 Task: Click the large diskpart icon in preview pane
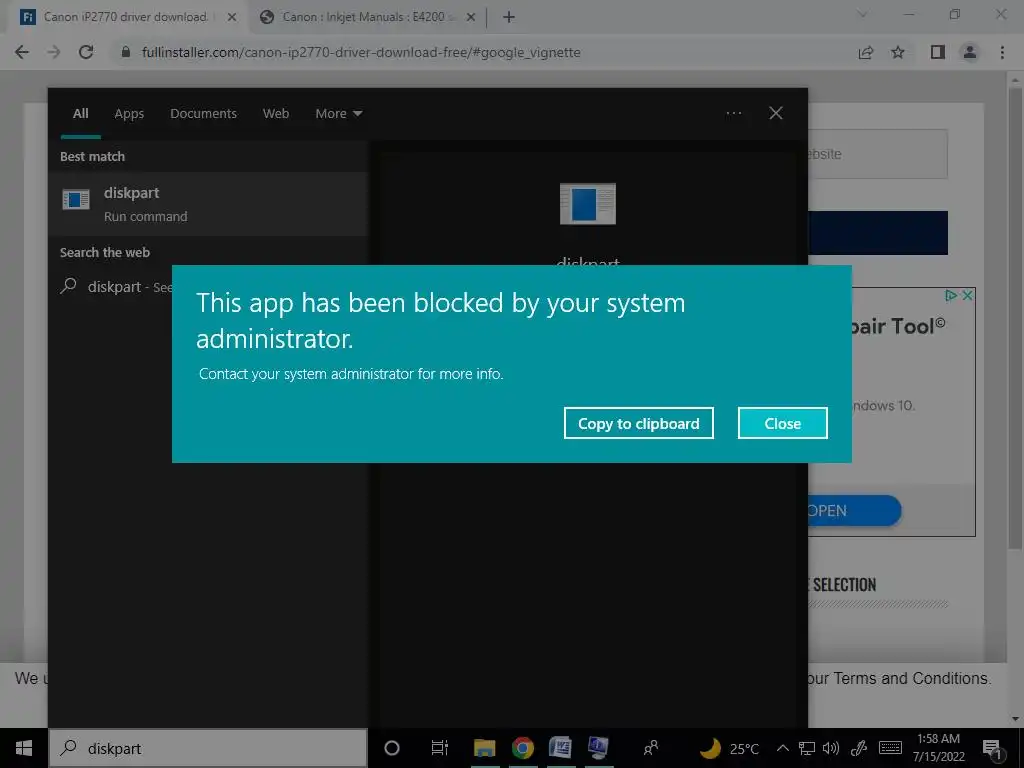click(x=588, y=204)
